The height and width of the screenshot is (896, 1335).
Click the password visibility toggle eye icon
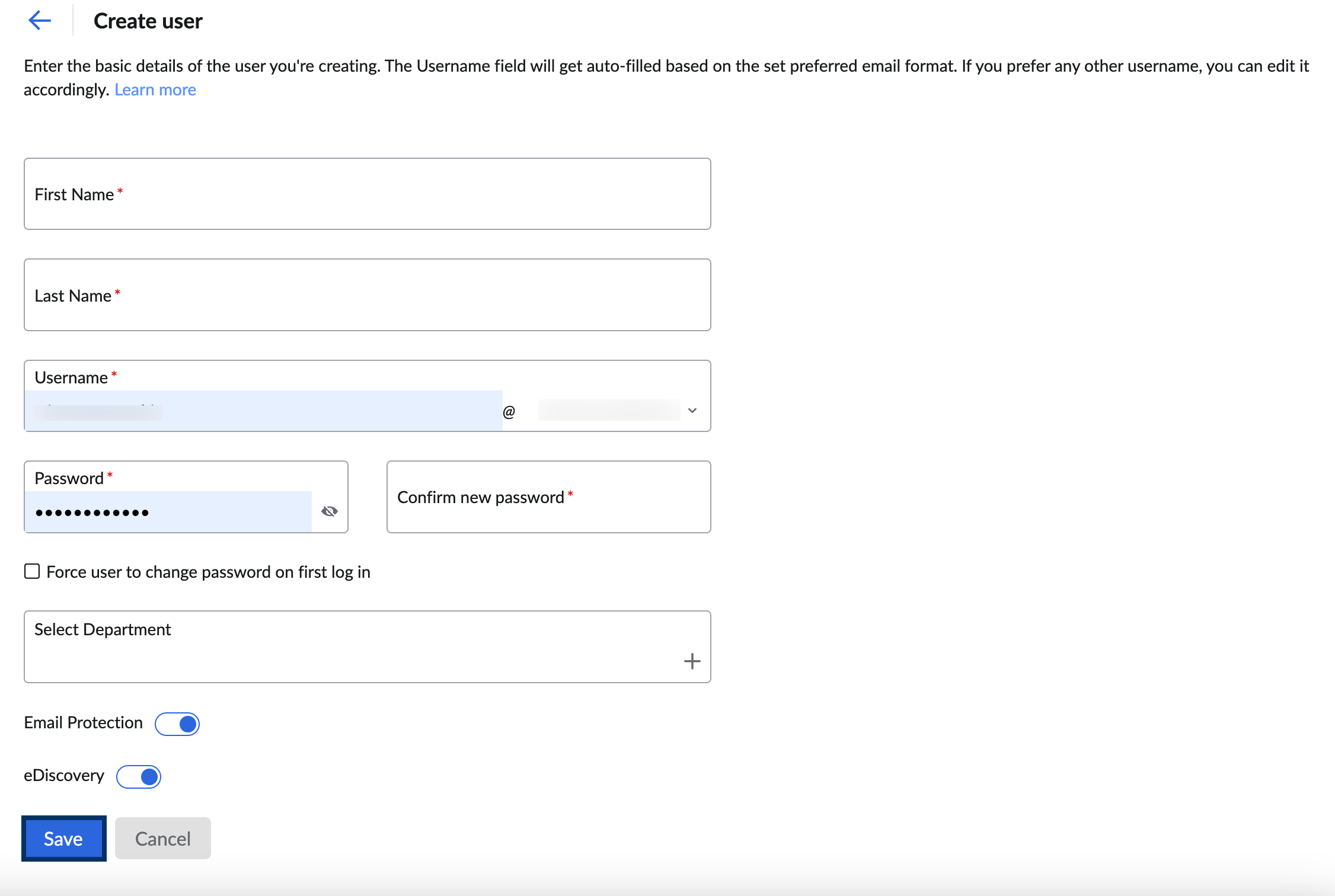click(x=330, y=510)
